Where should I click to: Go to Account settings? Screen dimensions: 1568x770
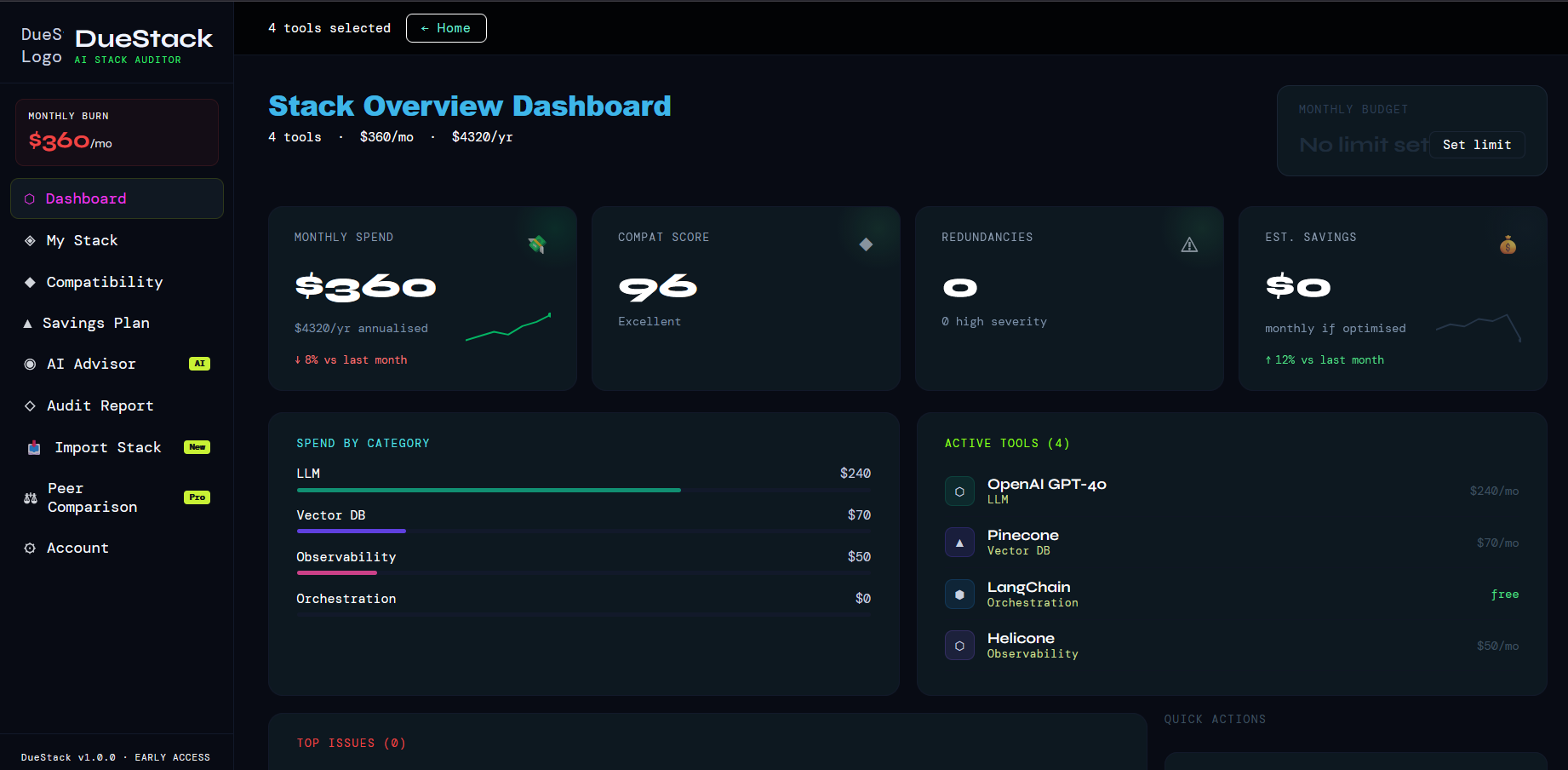[x=117, y=549]
